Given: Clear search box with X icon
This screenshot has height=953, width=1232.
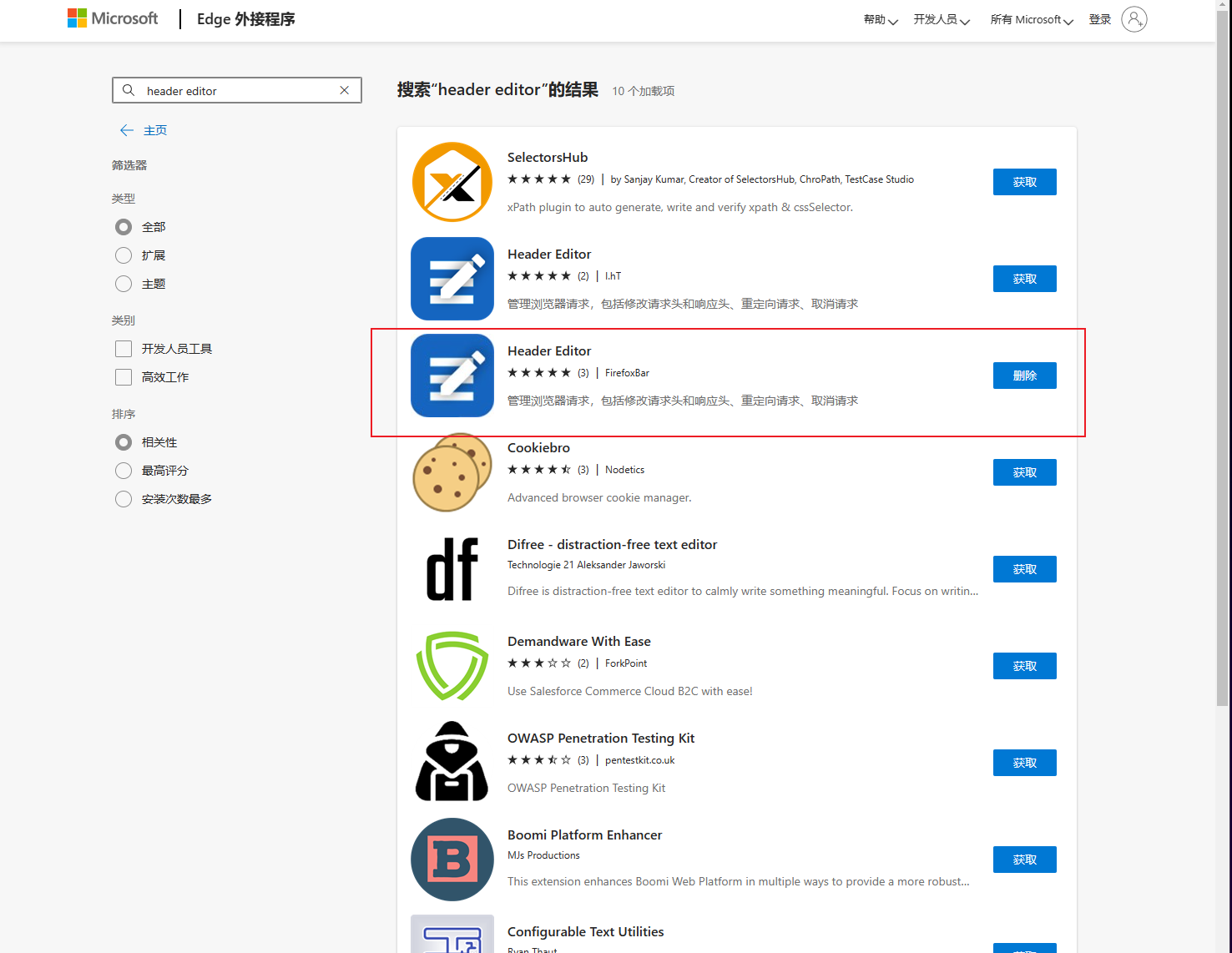Looking at the screenshot, I should 344,90.
